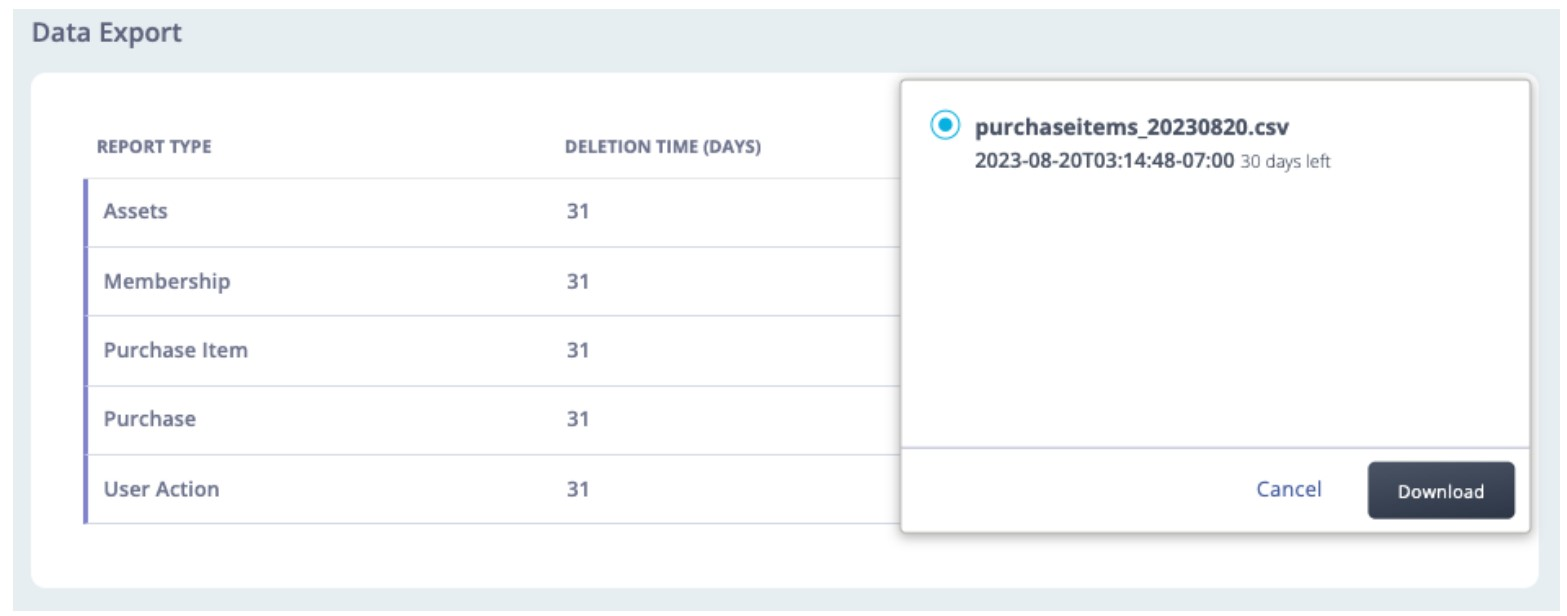This screenshot has height=616, width=1567.
Task: Click the REPORT TYPE column header
Action: coord(154,147)
